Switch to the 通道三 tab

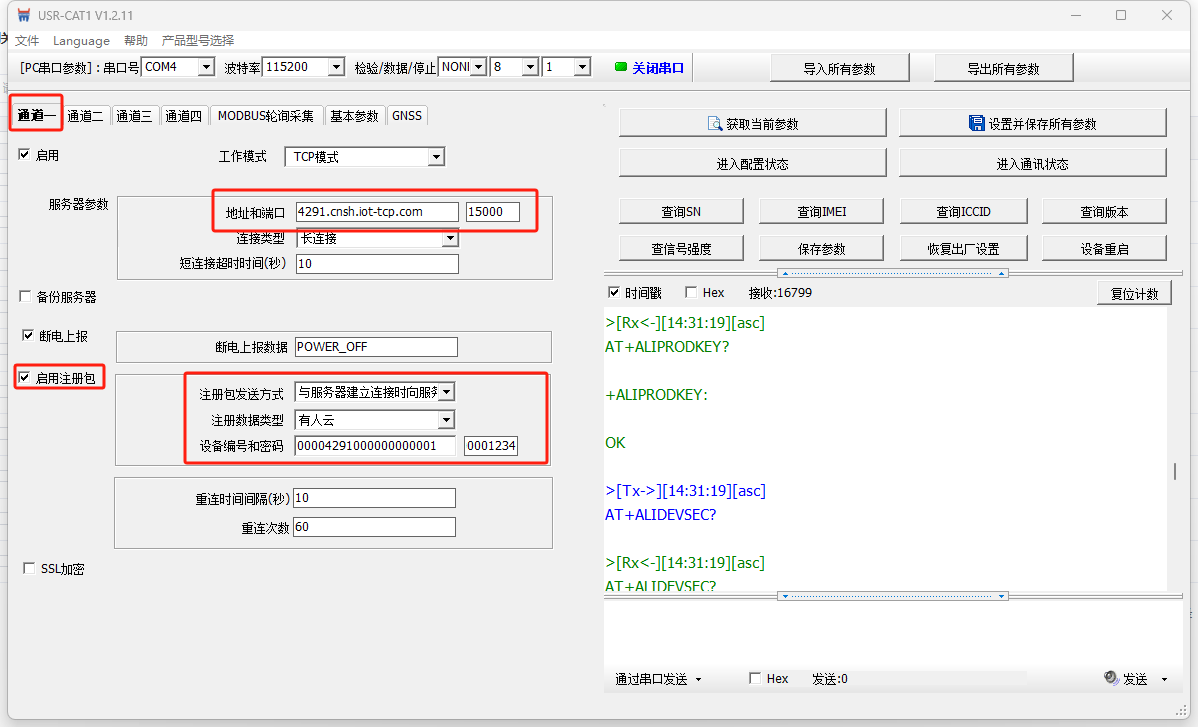134,115
